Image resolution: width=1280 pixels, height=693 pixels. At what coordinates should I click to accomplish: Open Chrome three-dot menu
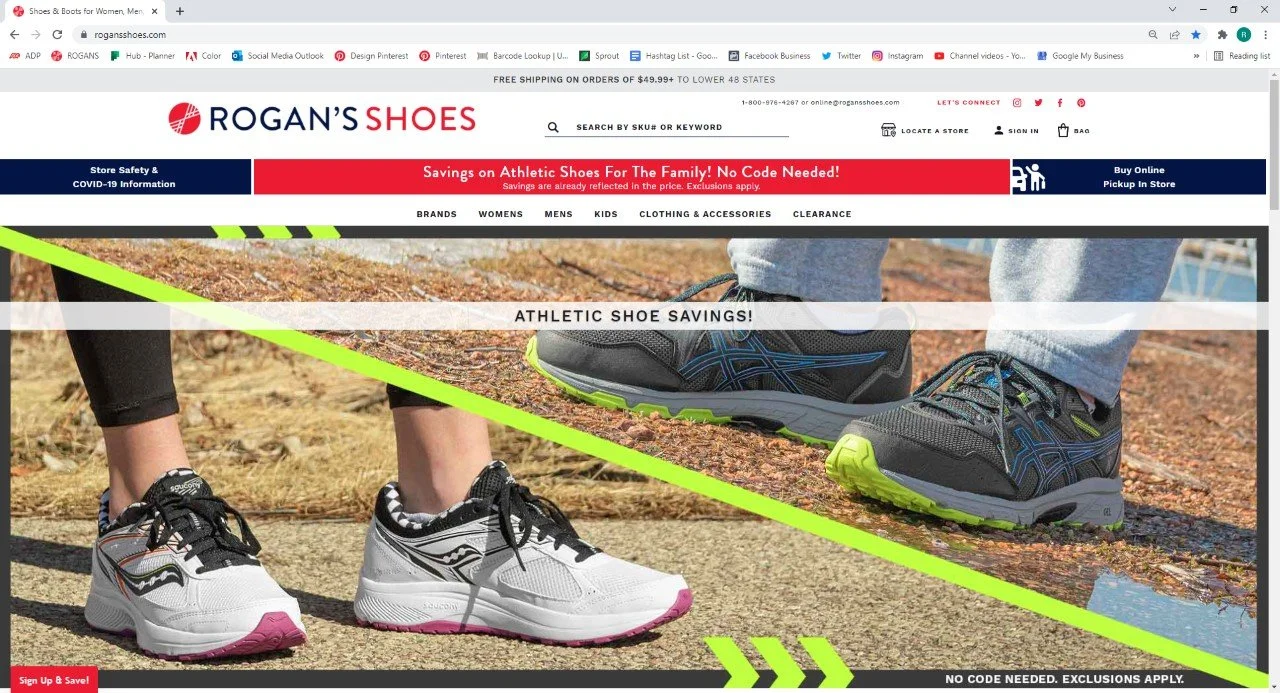point(1265,34)
